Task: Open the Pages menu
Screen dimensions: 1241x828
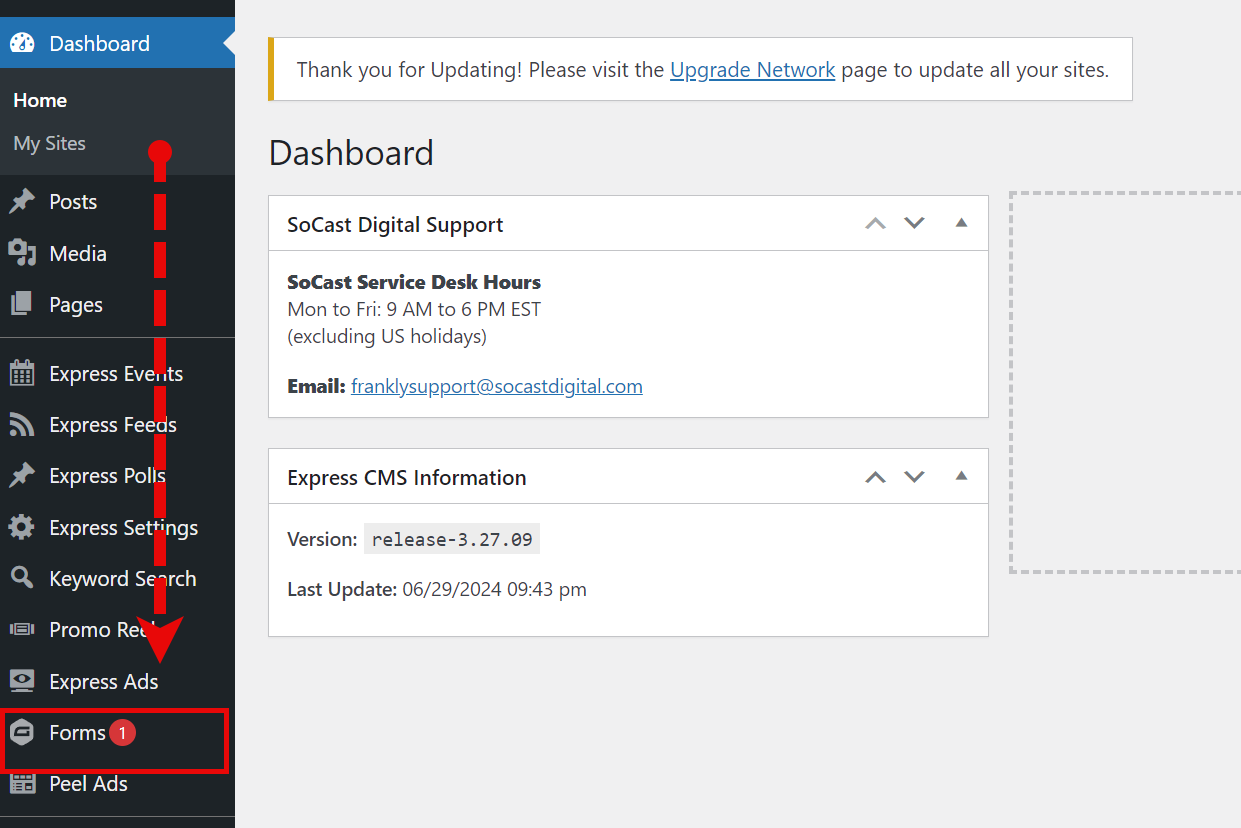Action: click(x=117, y=305)
